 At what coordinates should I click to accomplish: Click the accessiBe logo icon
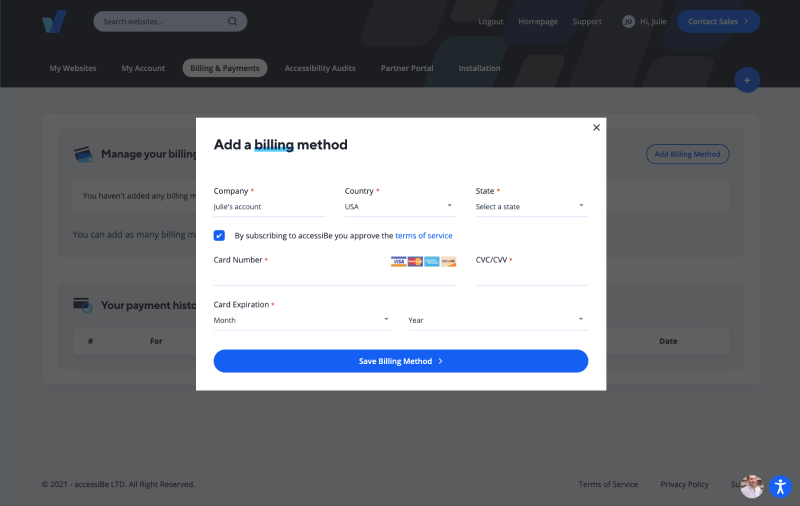(x=54, y=22)
